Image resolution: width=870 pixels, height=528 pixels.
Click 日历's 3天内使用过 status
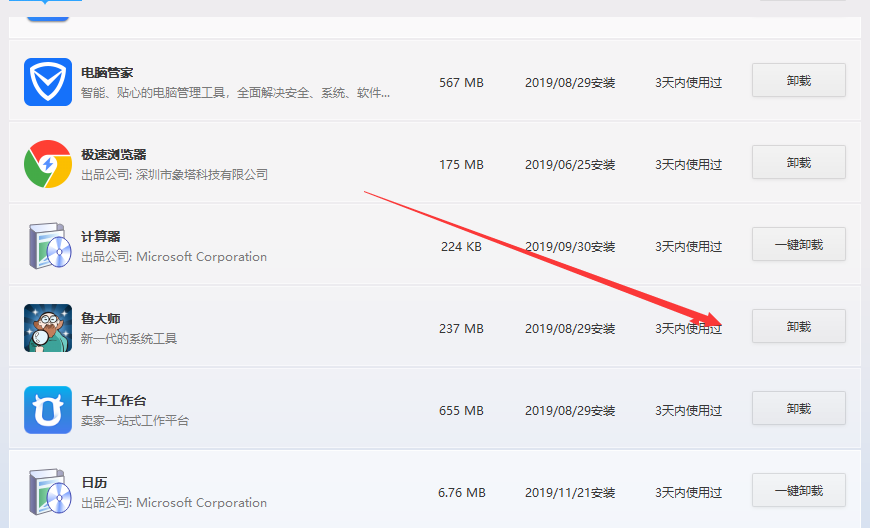[688, 493]
